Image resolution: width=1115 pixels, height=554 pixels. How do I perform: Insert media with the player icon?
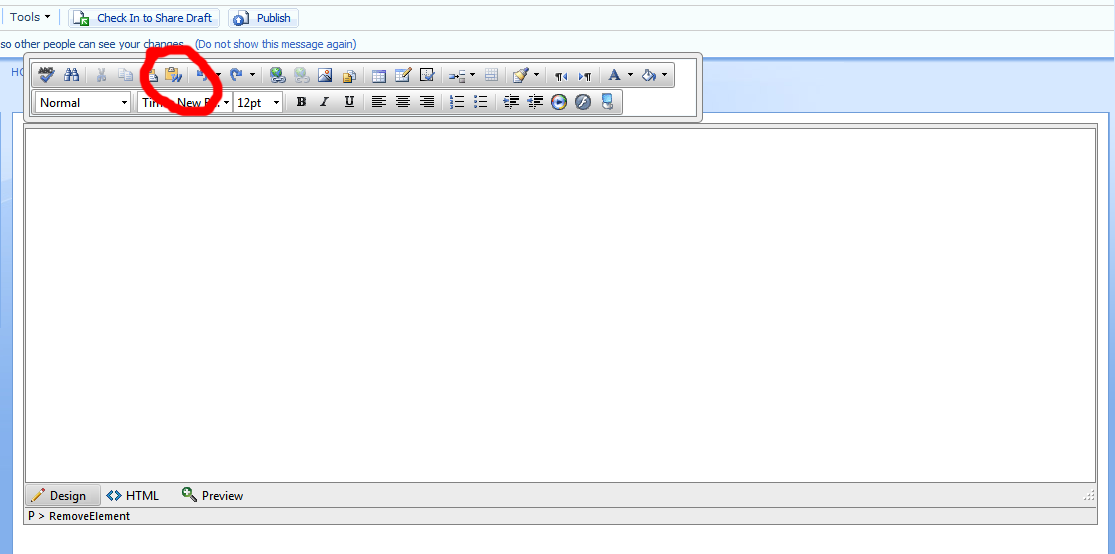click(x=559, y=102)
